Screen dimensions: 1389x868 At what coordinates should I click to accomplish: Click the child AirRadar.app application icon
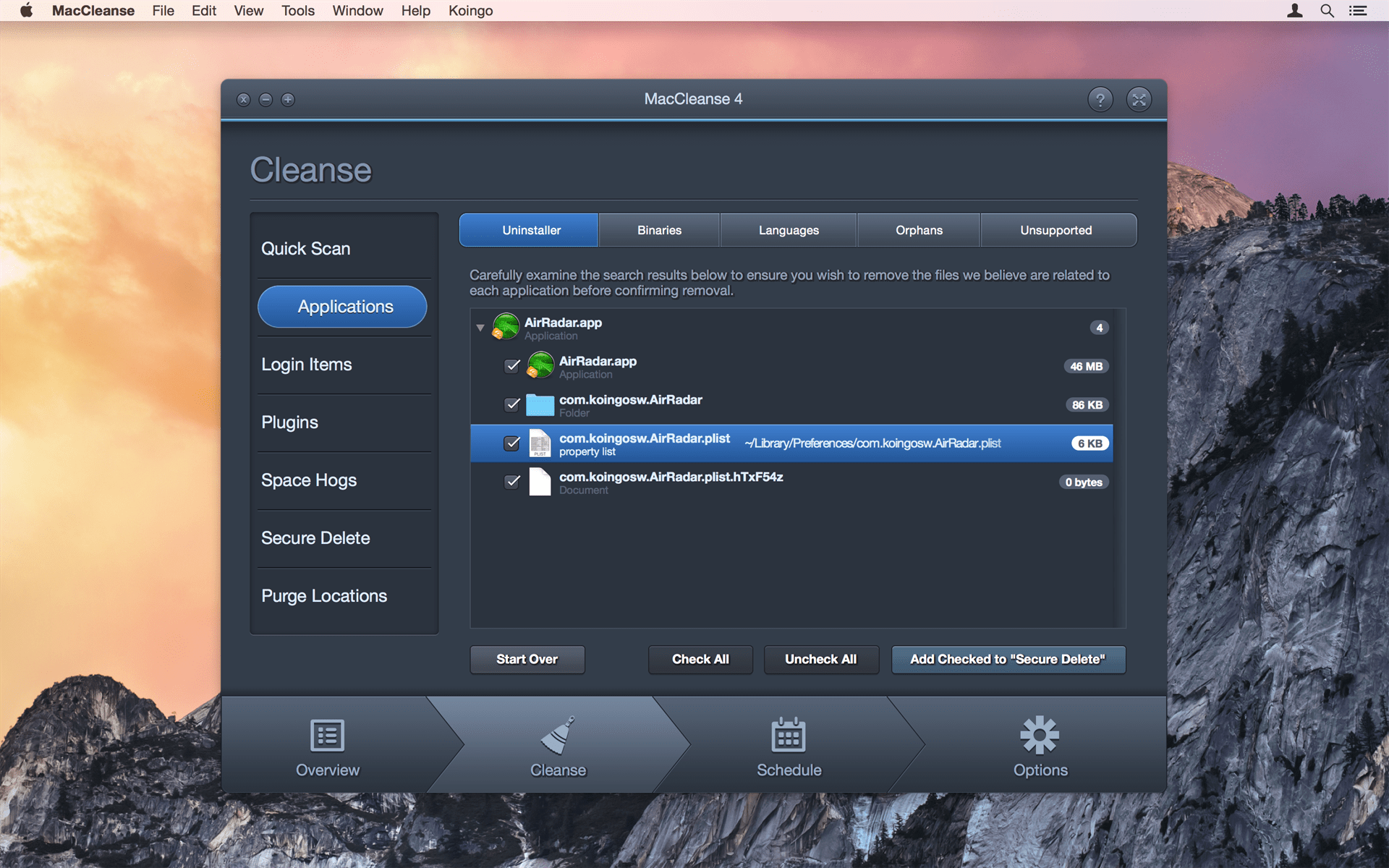pos(540,365)
